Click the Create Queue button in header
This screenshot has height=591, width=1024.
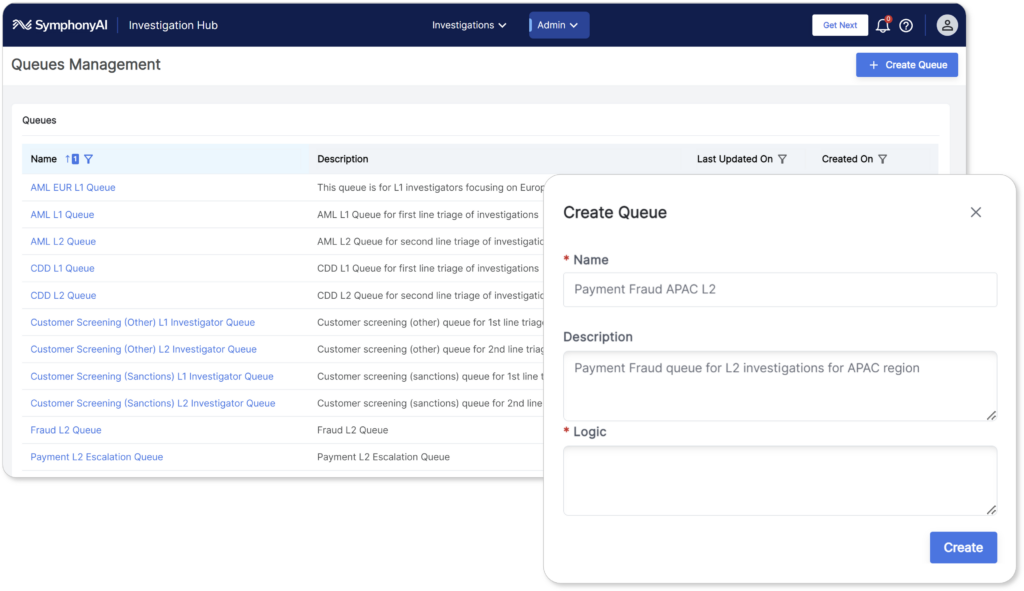[907, 65]
